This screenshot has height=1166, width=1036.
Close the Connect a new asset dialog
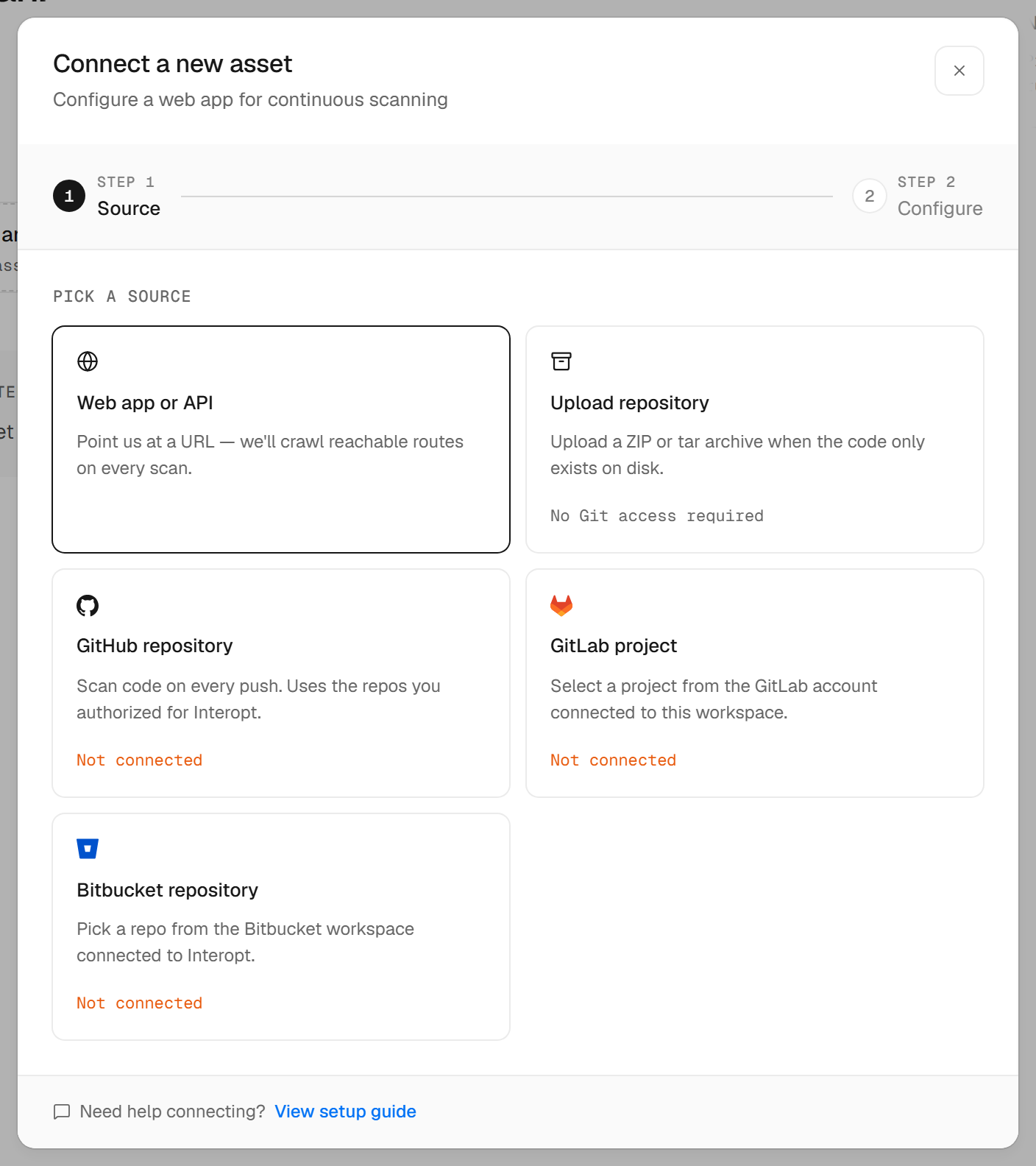(x=959, y=71)
